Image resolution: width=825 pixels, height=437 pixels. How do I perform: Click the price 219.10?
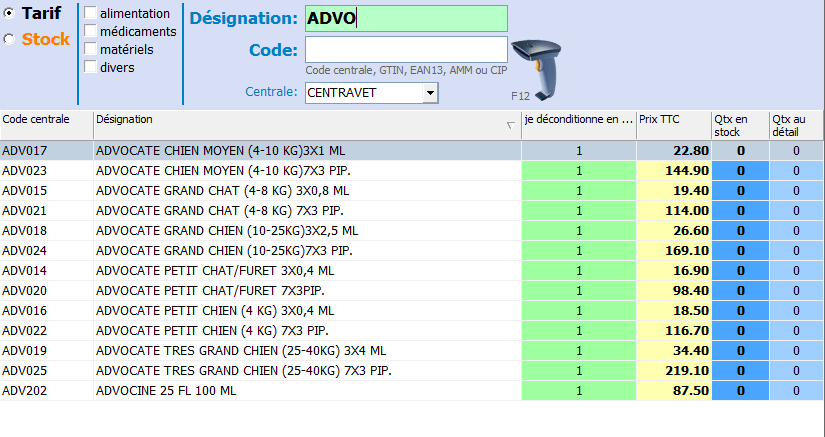[687, 371]
